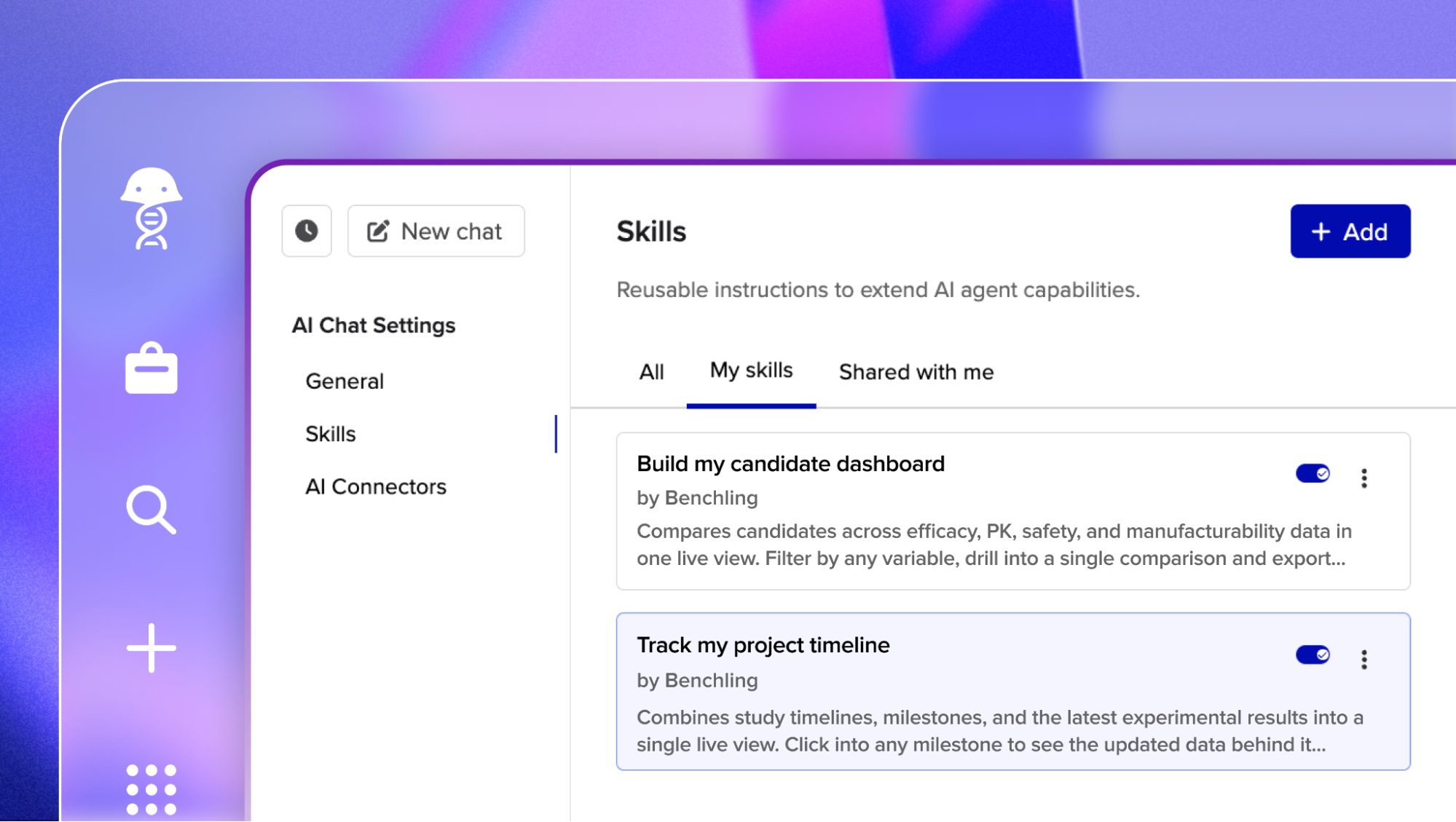This screenshot has width=1456, height=822.
Task: Click 'by Benchling' under project timeline
Action: pyautogui.click(x=697, y=681)
